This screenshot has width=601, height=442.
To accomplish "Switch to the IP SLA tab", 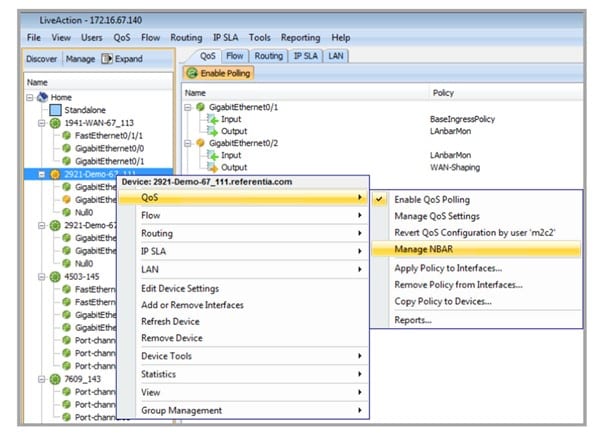I will pyautogui.click(x=305, y=56).
